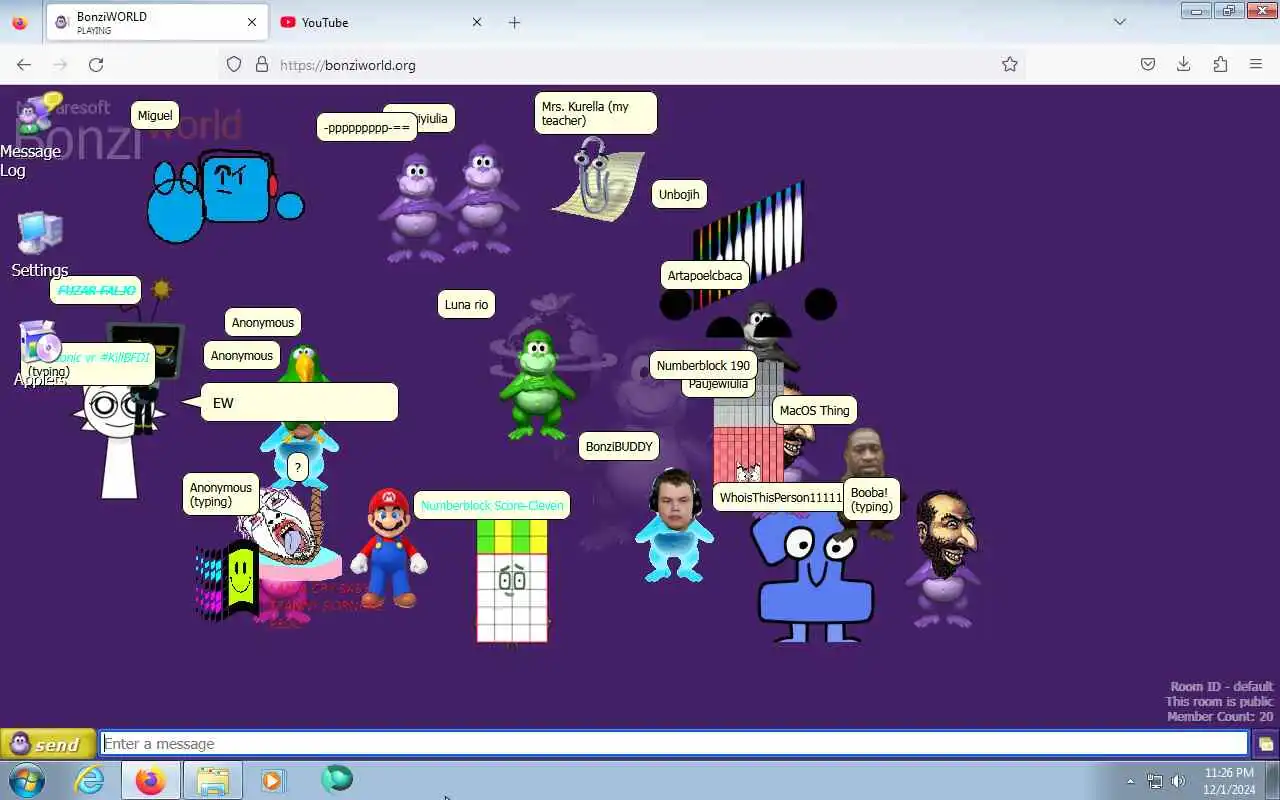The width and height of the screenshot is (1280, 800).
Task: Click the 11:26 PM taskbar clock
Action: coord(1228,781)
